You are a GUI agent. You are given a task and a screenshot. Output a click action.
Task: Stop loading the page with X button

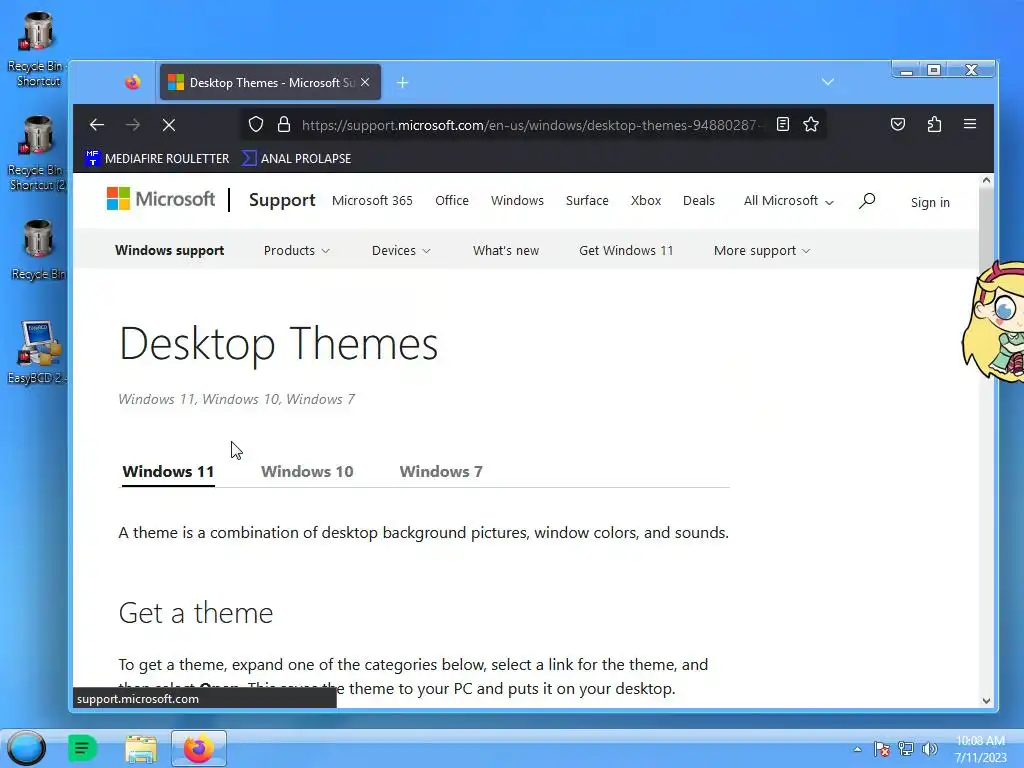[168, 125]
